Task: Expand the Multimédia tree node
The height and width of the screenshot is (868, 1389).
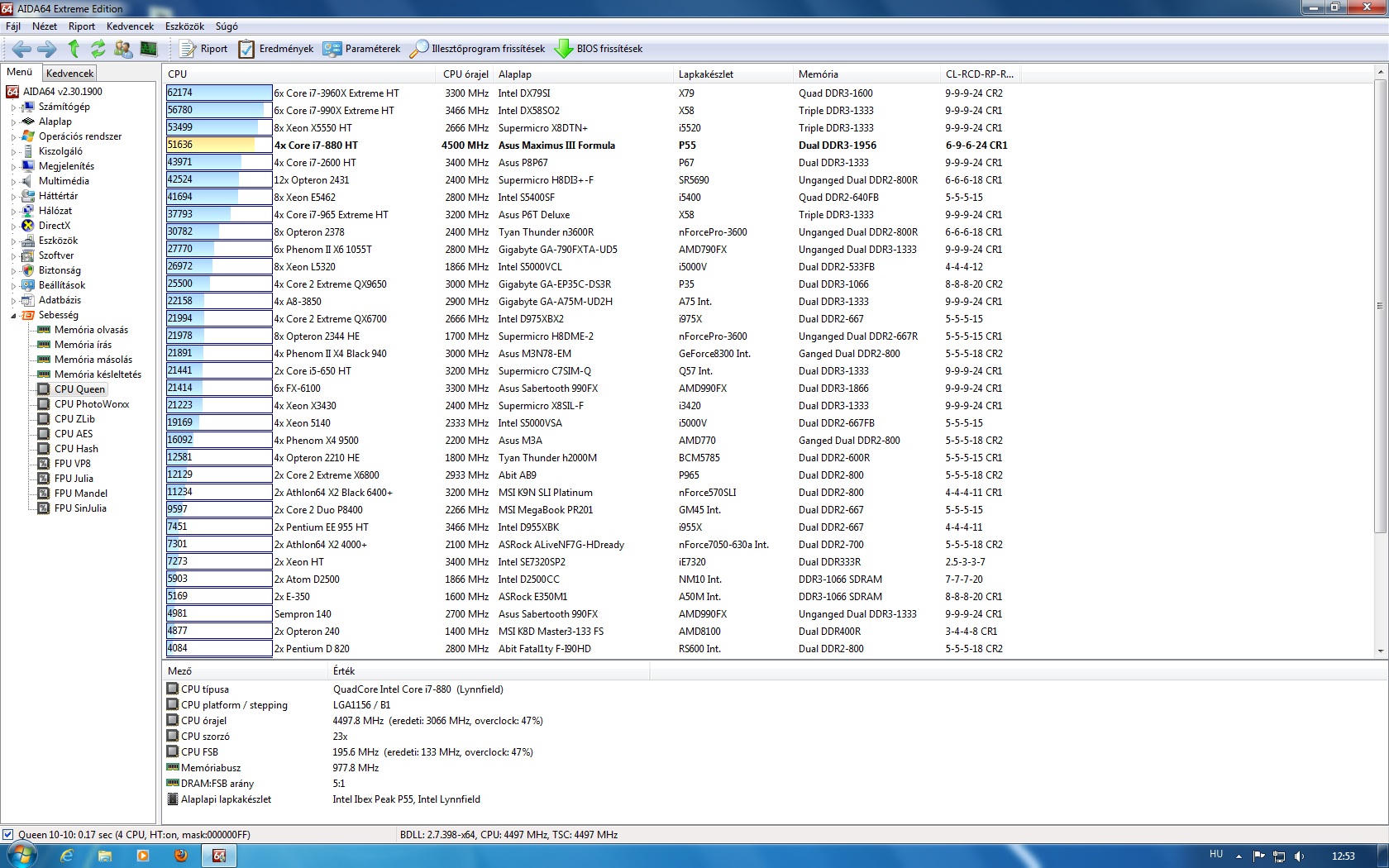Action: tap(13, 181)
